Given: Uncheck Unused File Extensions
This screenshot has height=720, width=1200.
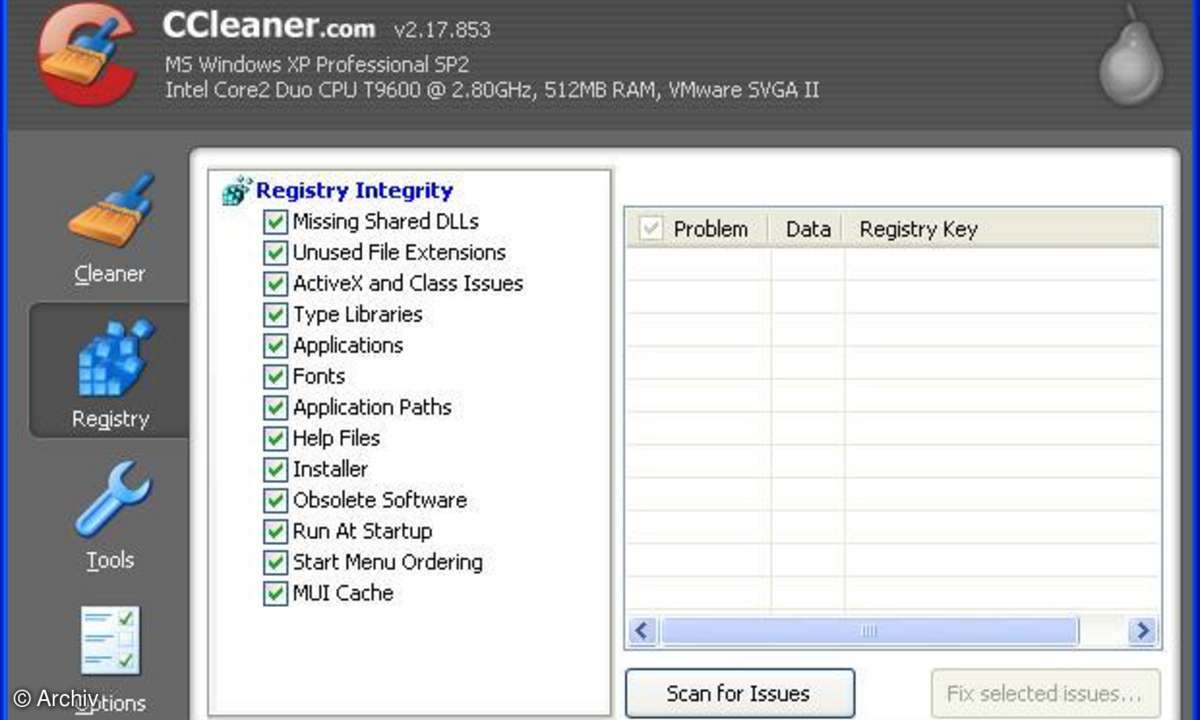Looking at the screenshot, I should (x=275, y=252).
